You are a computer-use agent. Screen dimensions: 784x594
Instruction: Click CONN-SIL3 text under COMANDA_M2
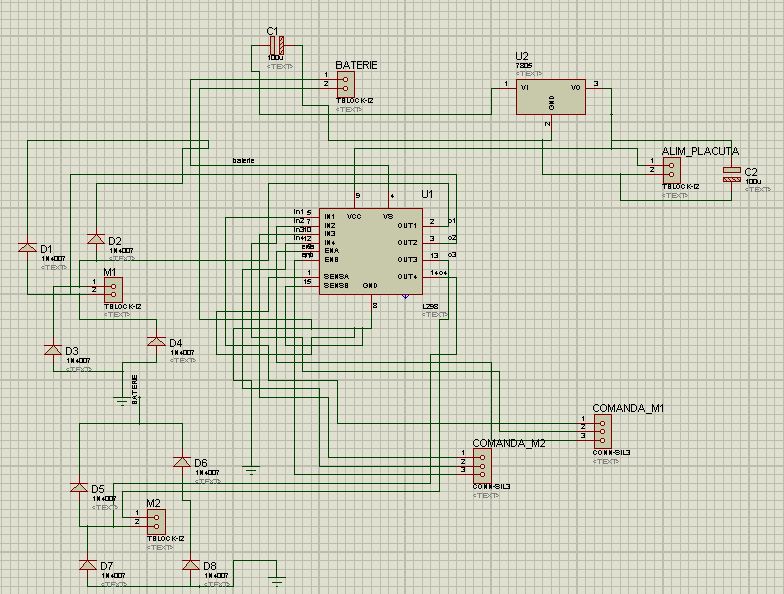(491, 486)
